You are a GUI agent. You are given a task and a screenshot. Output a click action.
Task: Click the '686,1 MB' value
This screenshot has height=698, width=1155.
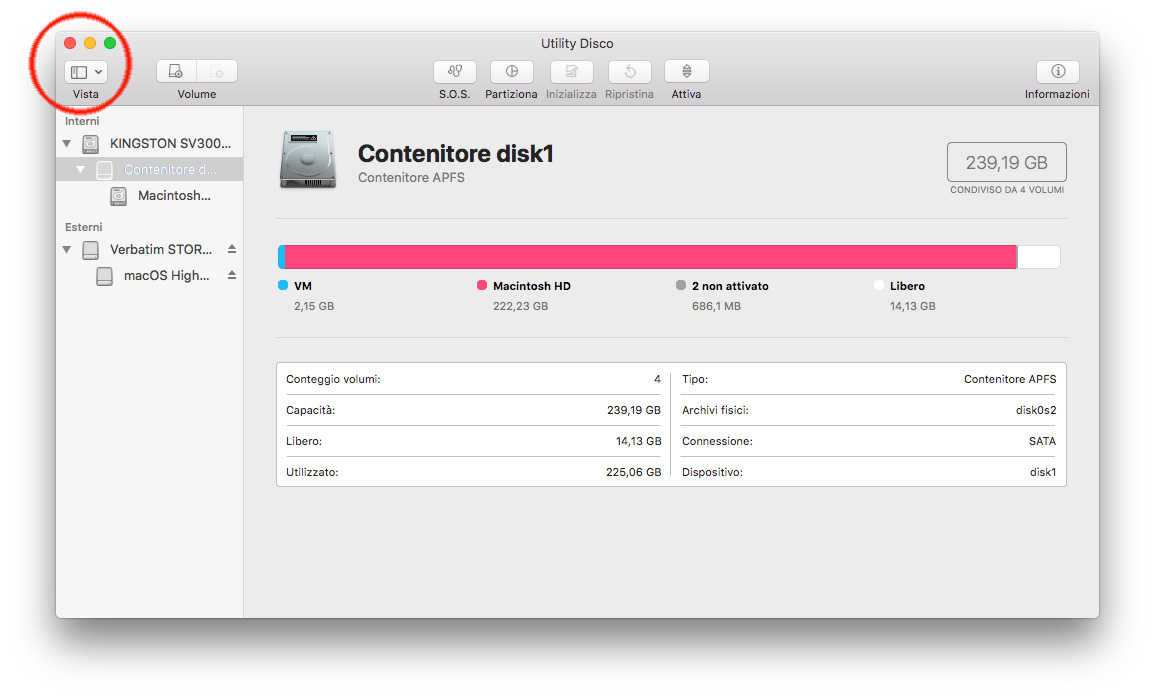(717, 306)
